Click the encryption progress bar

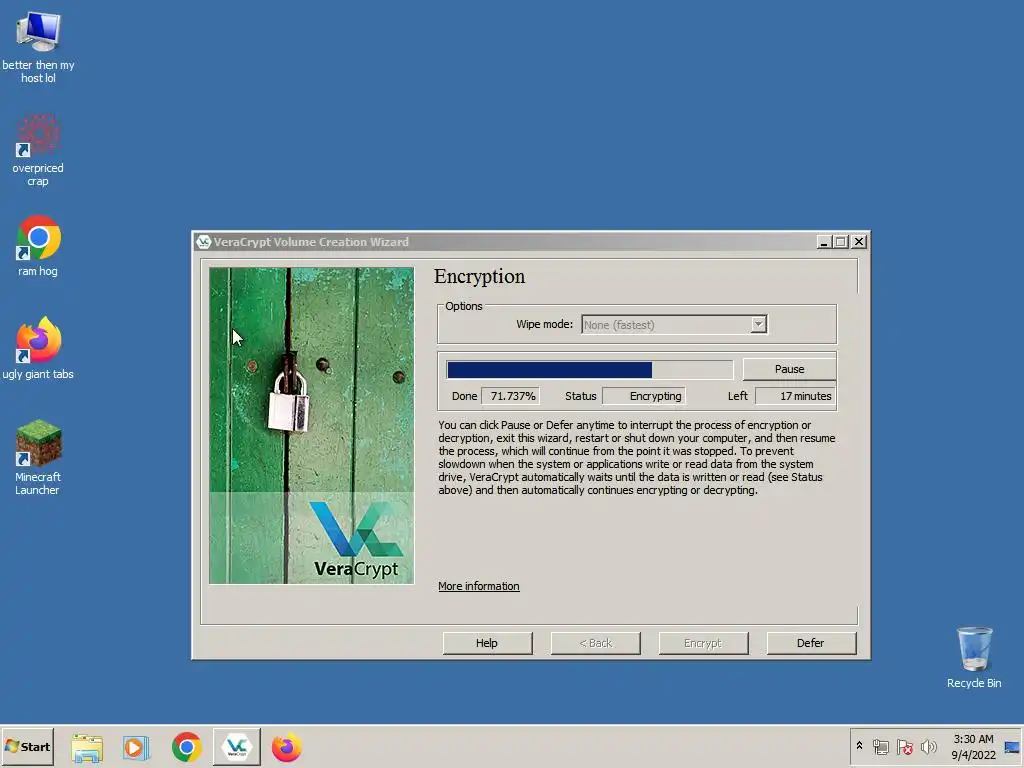[x=590, y=370]
